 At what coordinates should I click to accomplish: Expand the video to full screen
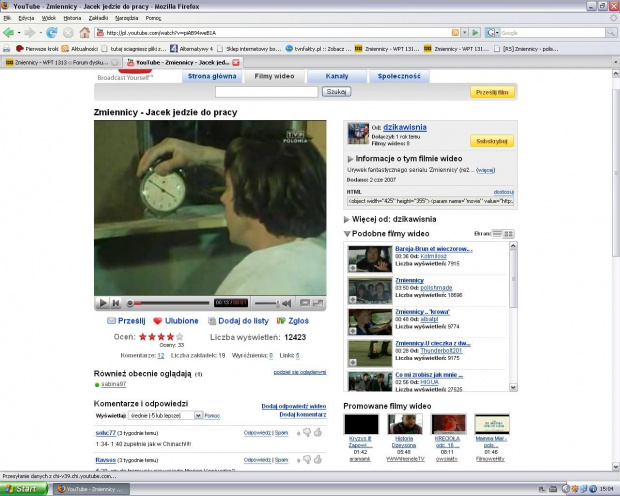pyautogui.click(x=318, y=303)
